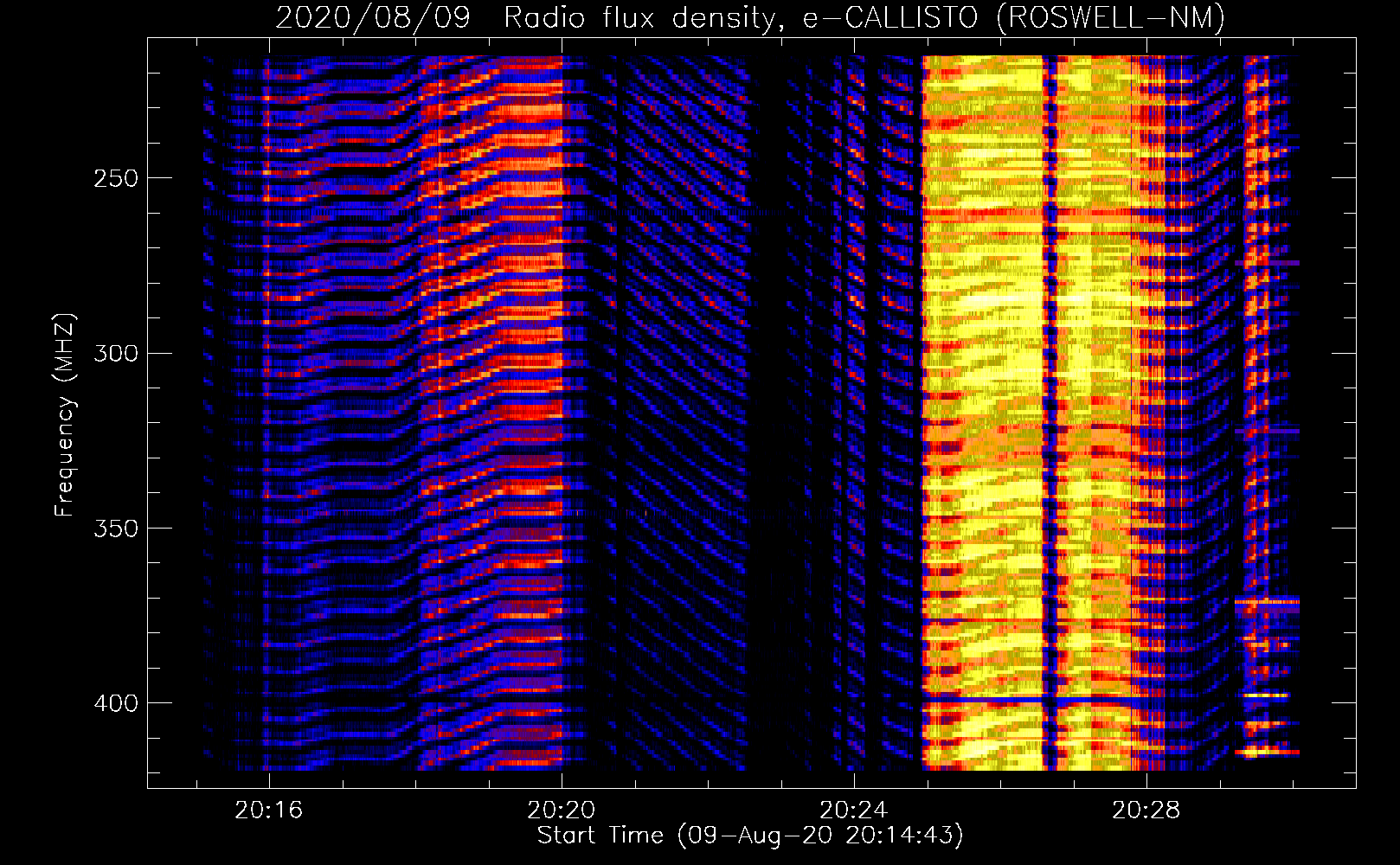Screen dimensions: 1400x865
Task: Click the 'Frequency (MHZ)' y-axis label
Action: 65,415
